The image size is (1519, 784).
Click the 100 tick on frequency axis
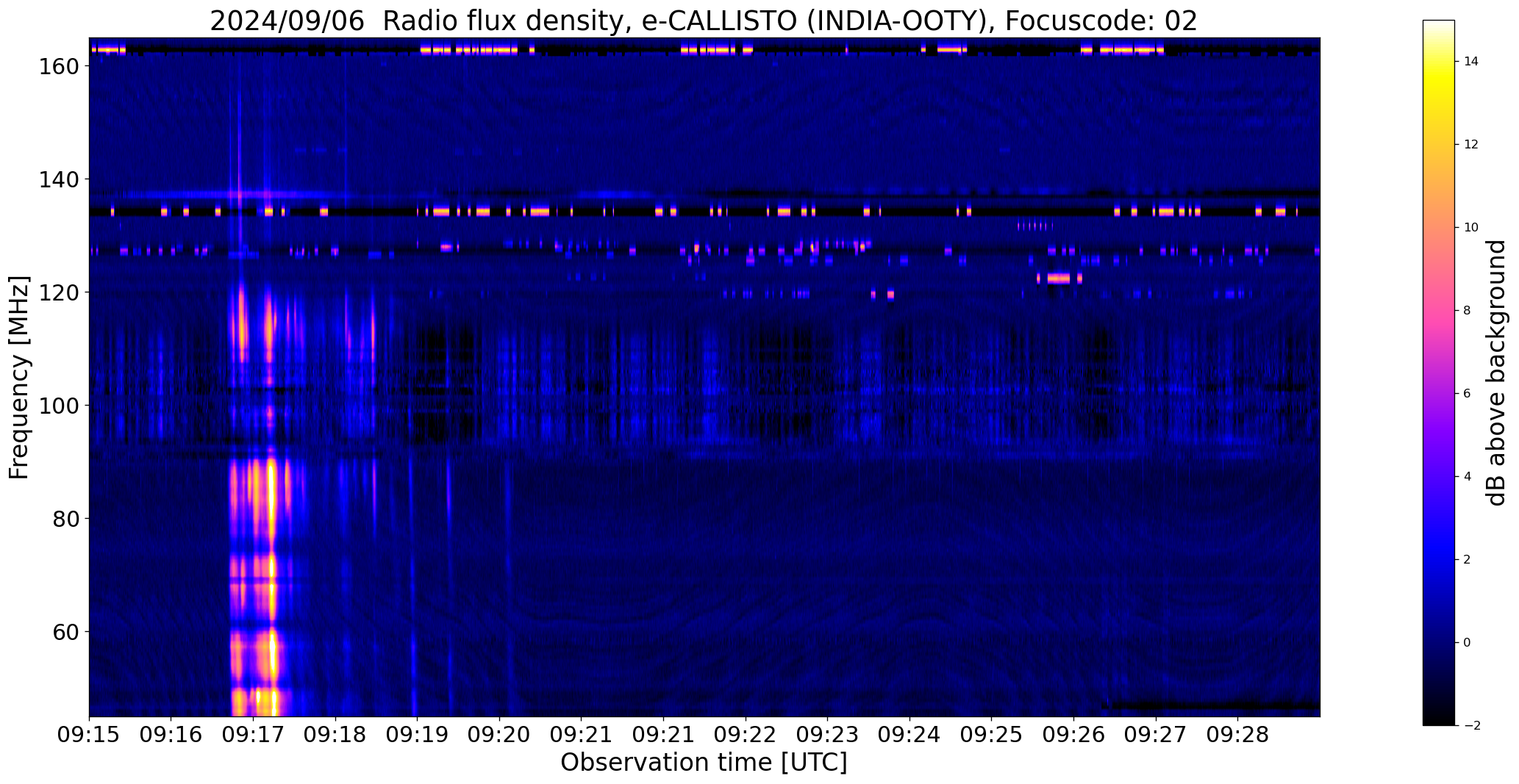(58, 406)
